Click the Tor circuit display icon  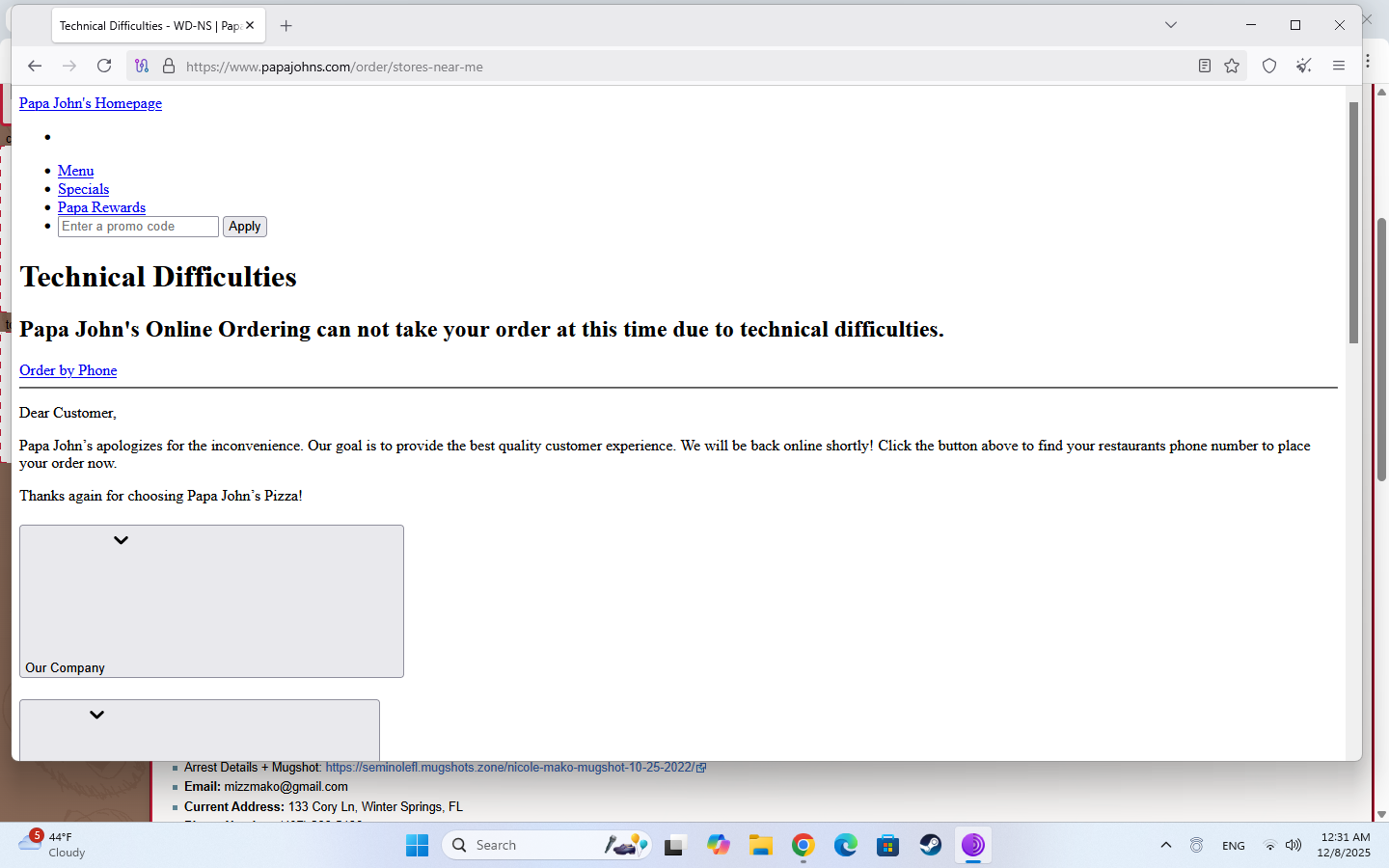pyautogui.click(x=142, y=66)
